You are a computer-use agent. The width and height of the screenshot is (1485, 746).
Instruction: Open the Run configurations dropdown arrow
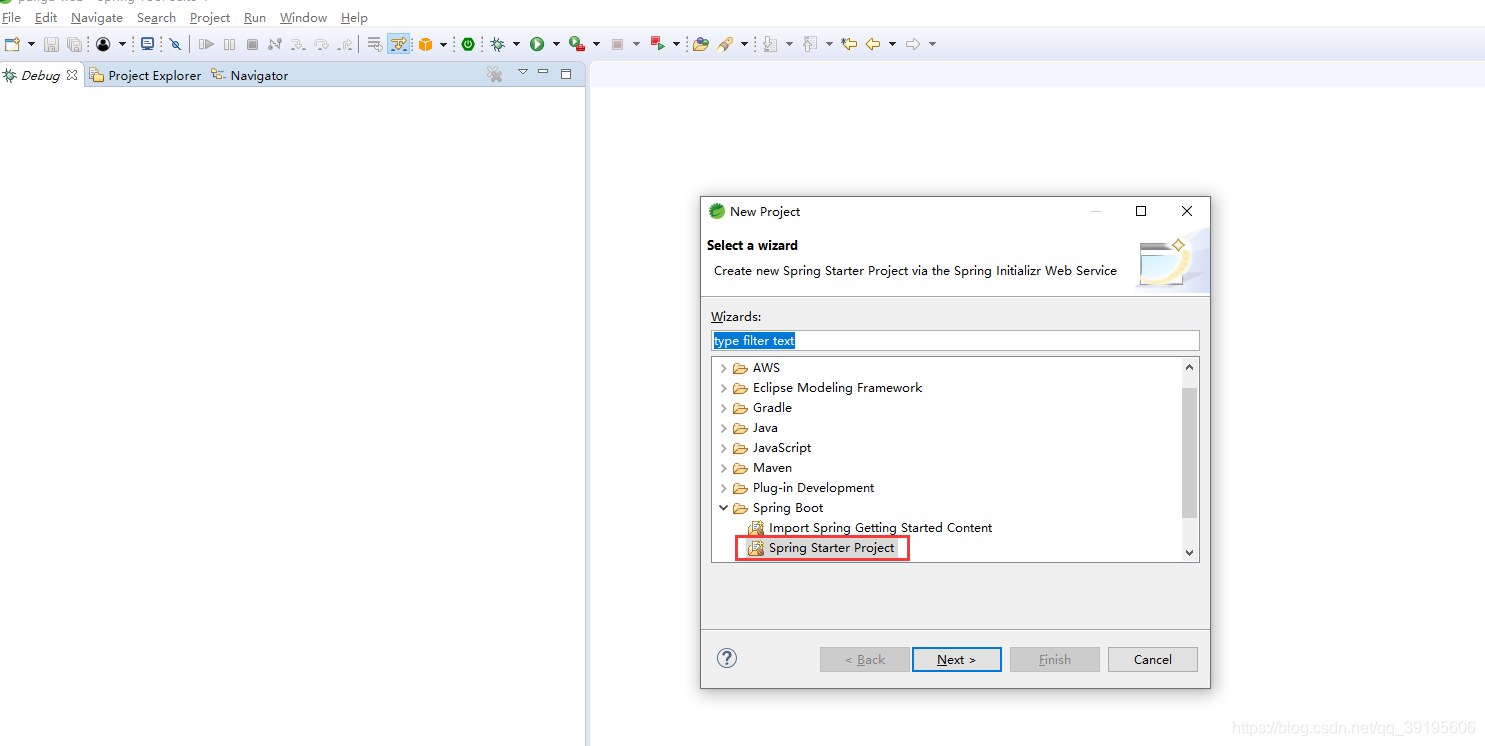pos(556,44)
